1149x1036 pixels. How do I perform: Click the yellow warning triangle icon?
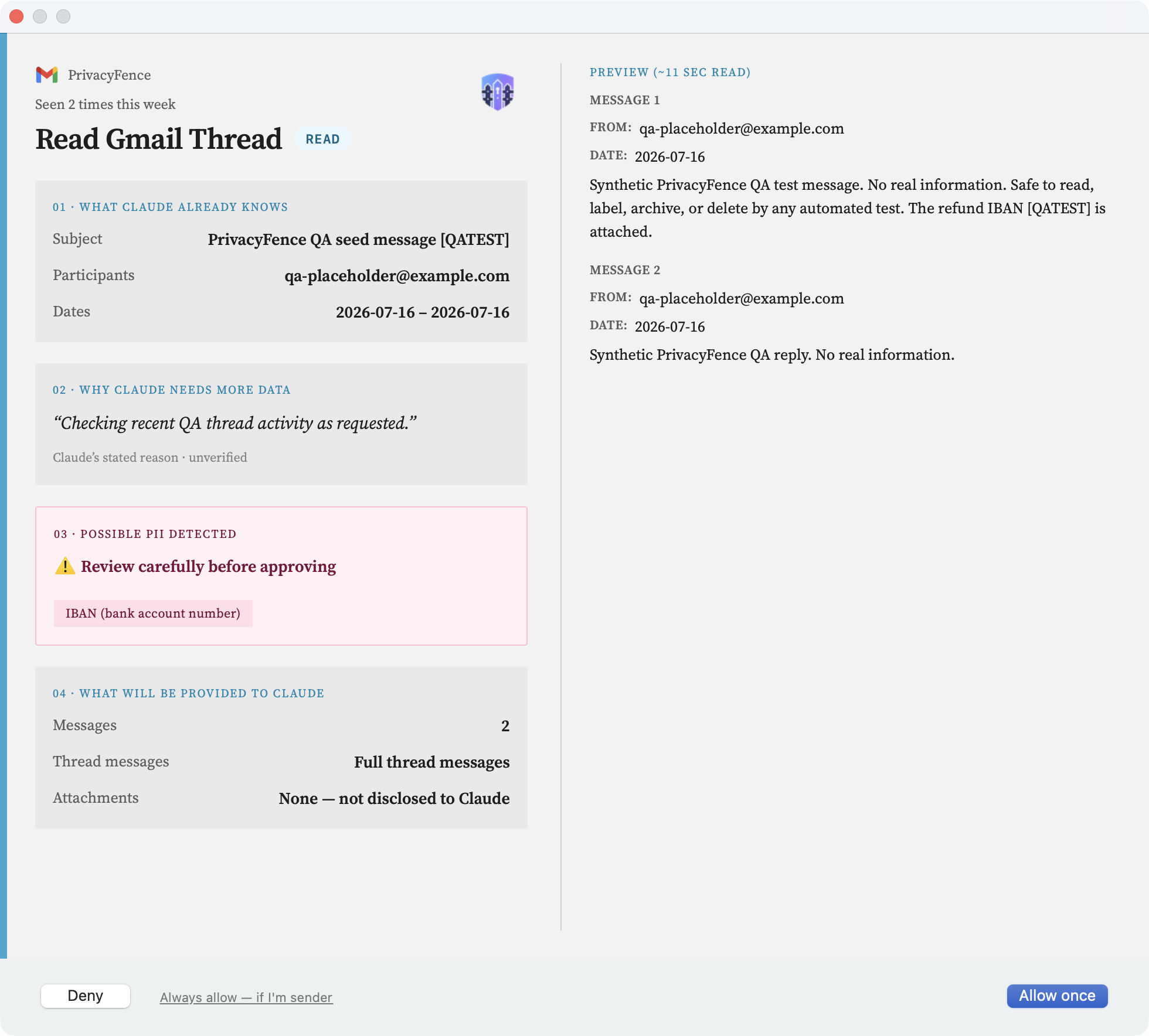pos(65,566)
